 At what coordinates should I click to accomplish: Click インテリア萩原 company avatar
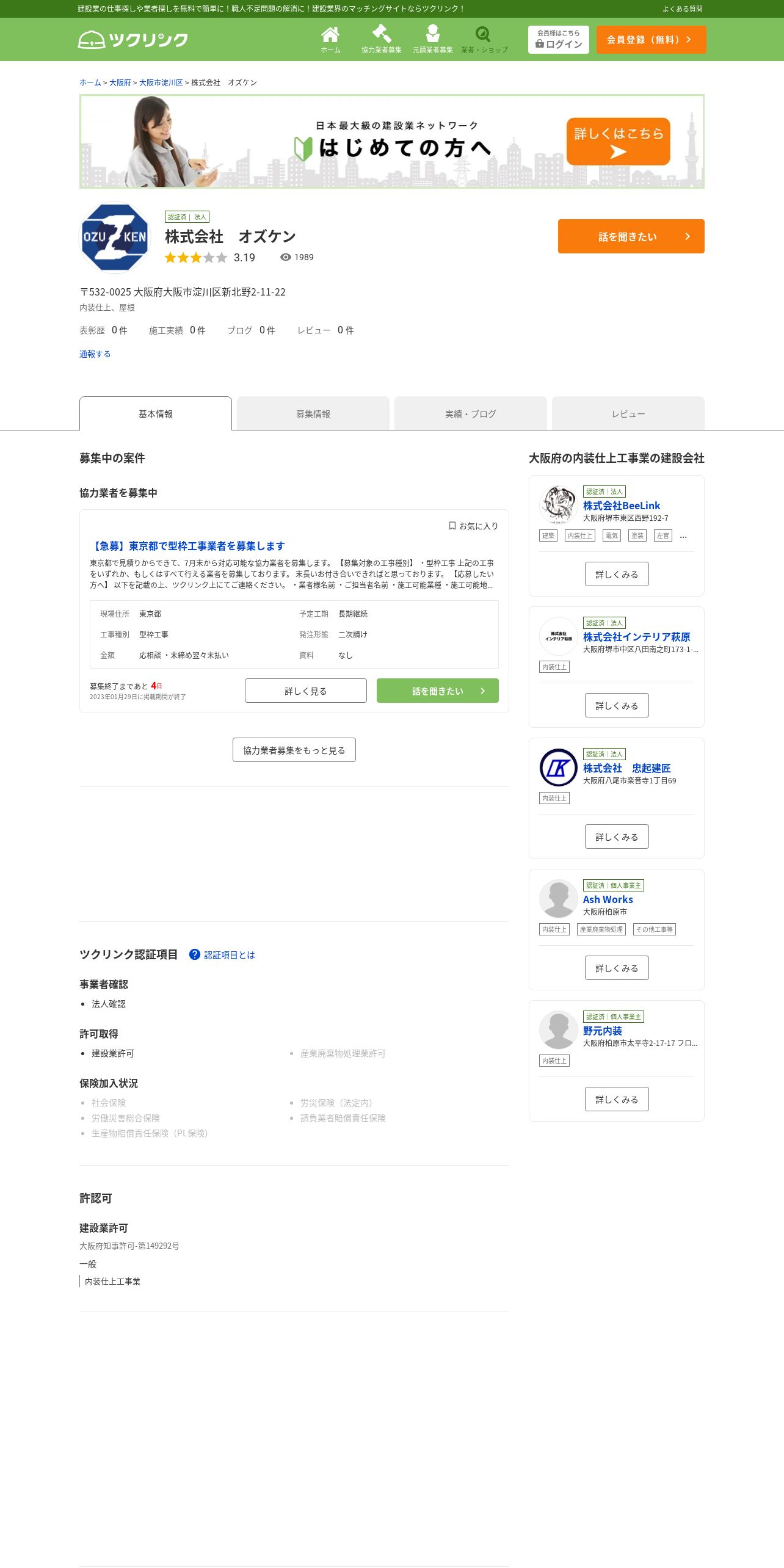pos(559,636)
